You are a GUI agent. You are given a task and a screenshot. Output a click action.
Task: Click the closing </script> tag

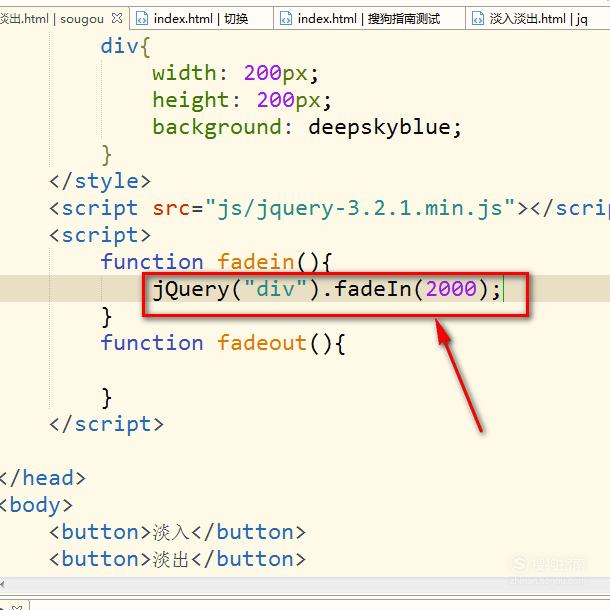[x=106, y=424]
